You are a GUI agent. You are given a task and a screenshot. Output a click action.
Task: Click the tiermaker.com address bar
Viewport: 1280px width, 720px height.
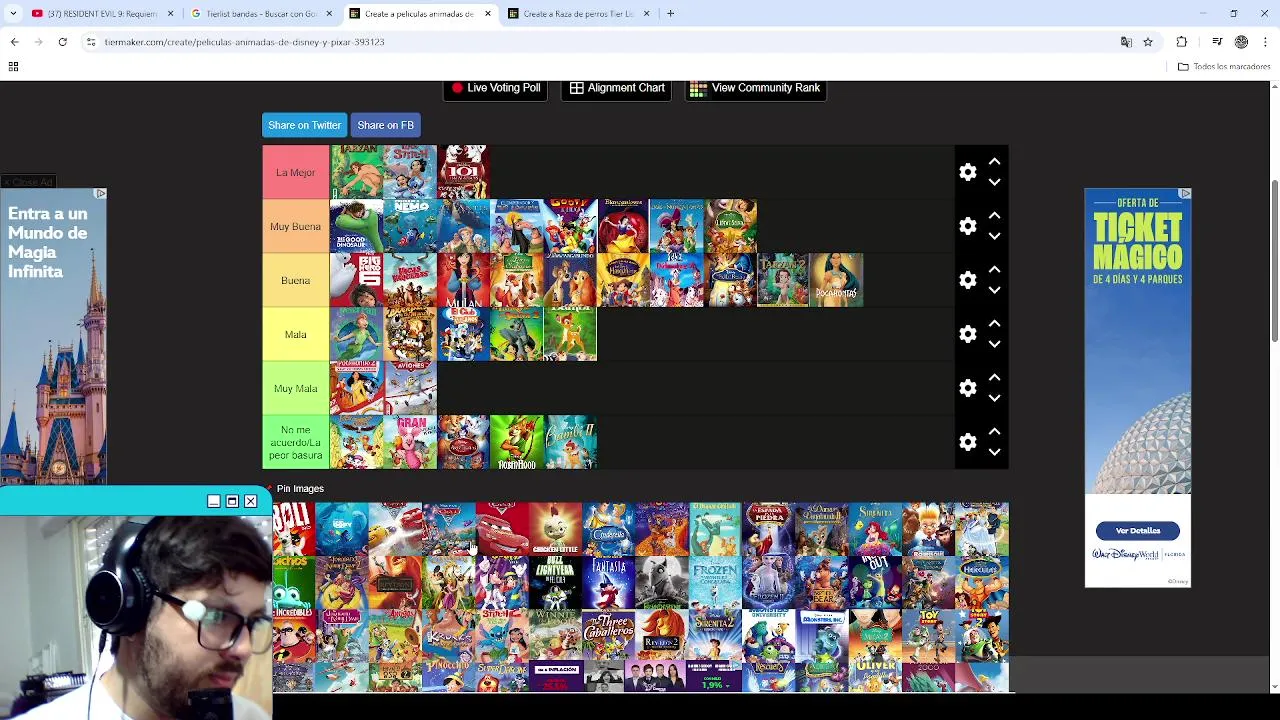[x=600, y=42]
